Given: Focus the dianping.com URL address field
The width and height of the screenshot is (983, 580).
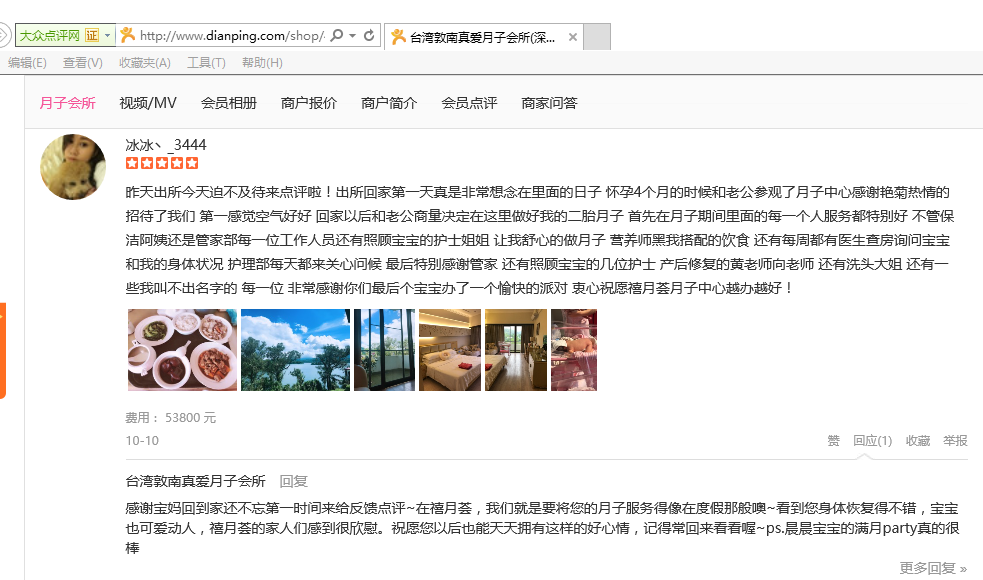Looking at the screenshot, I should point(232,36).
